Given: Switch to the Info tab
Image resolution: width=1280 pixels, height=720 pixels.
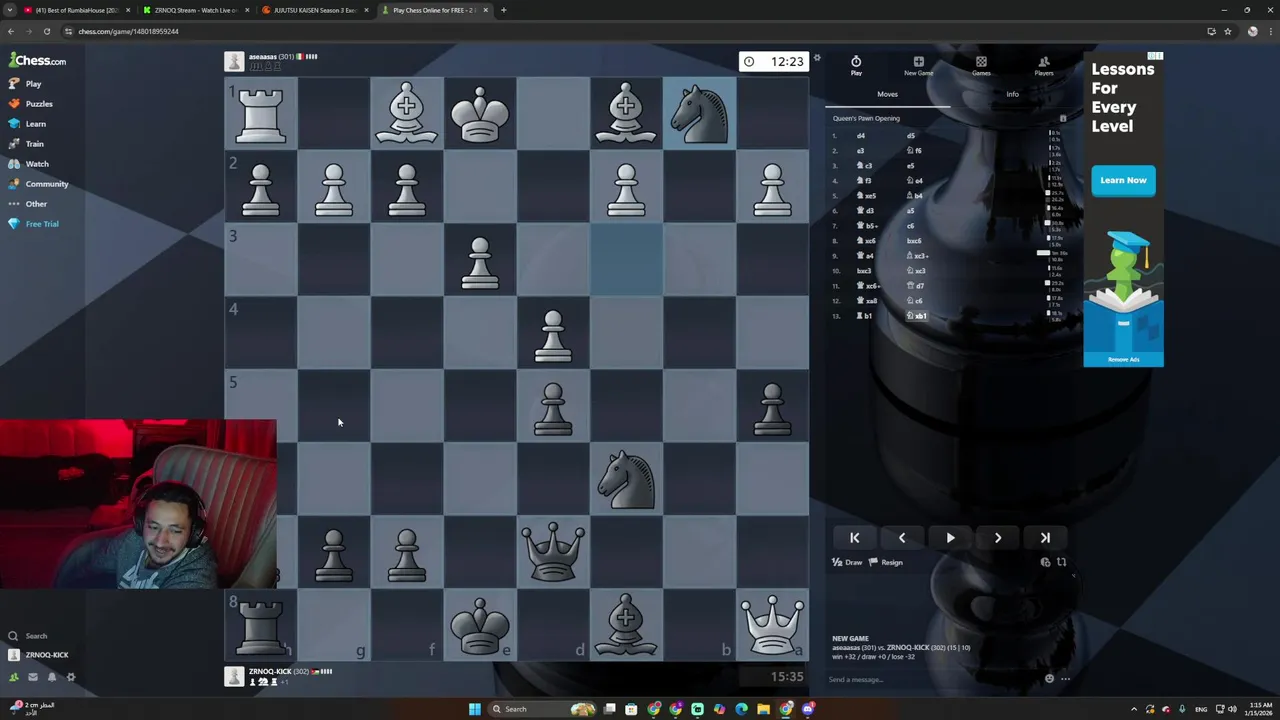Looking at the screenshot, I should [1012, 94].
